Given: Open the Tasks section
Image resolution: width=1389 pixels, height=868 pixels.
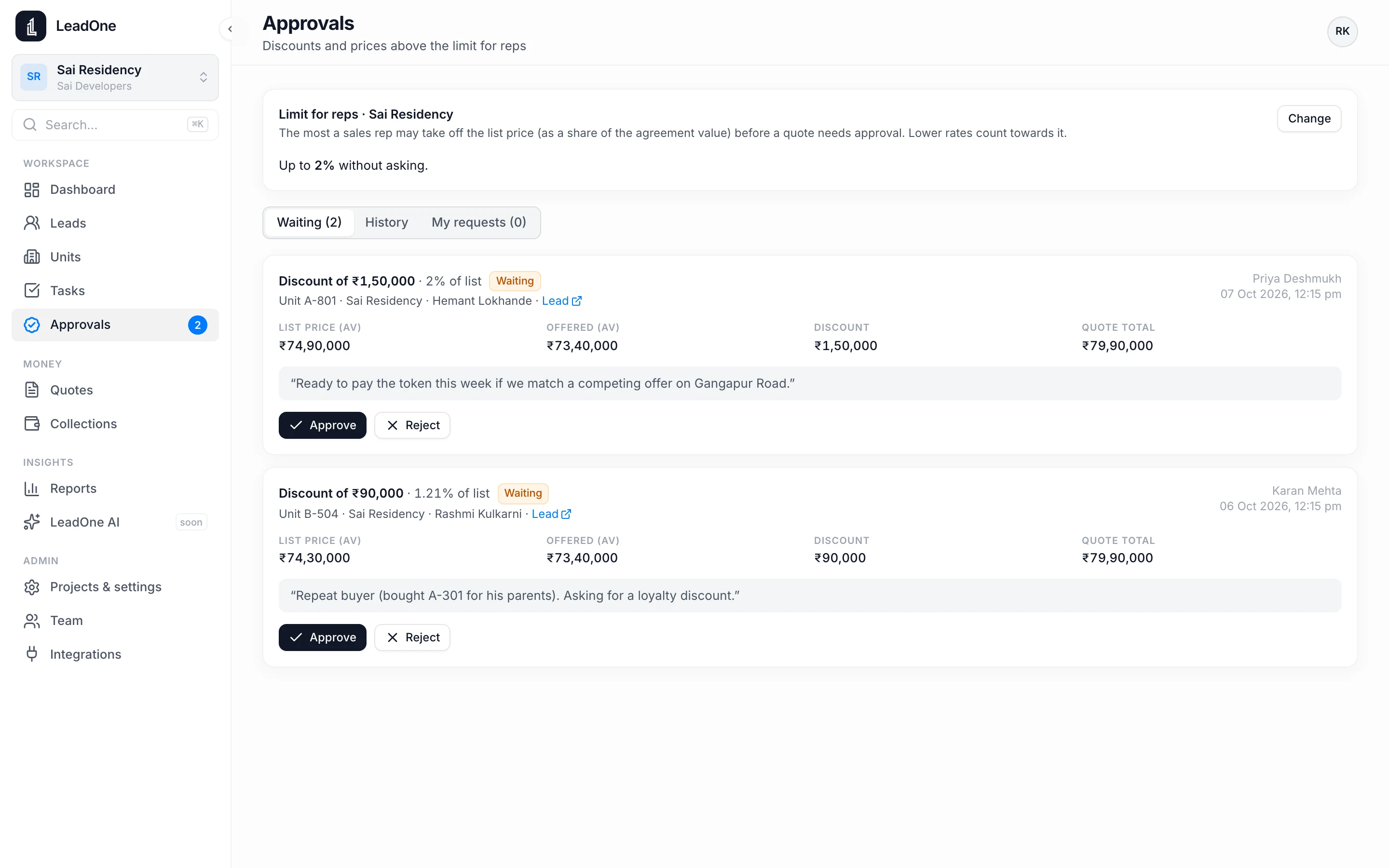Looking at the screenshot, I should 115,290.
